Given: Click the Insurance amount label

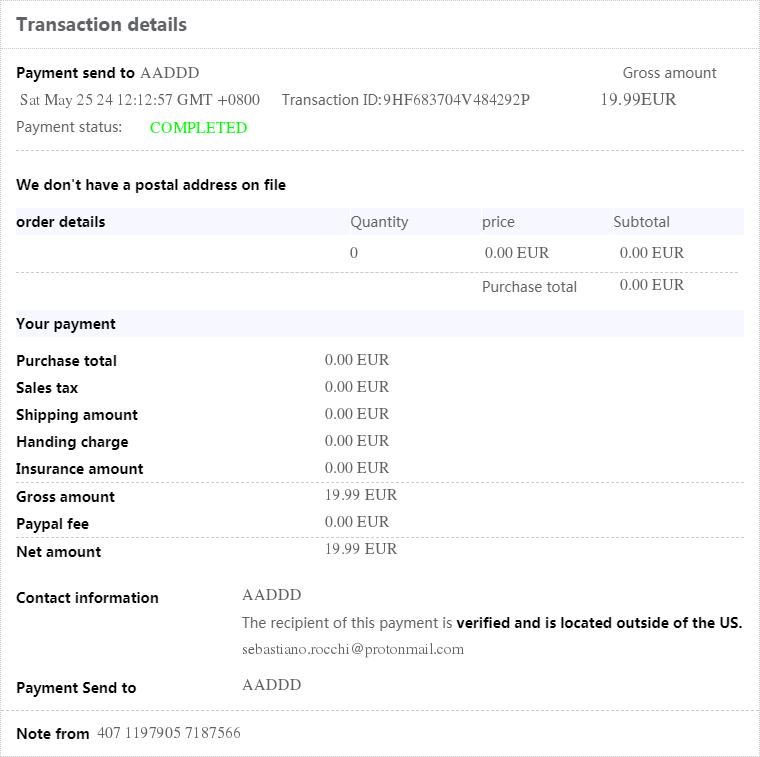Looking at the screenshot, I should click(x=80, y=469).
